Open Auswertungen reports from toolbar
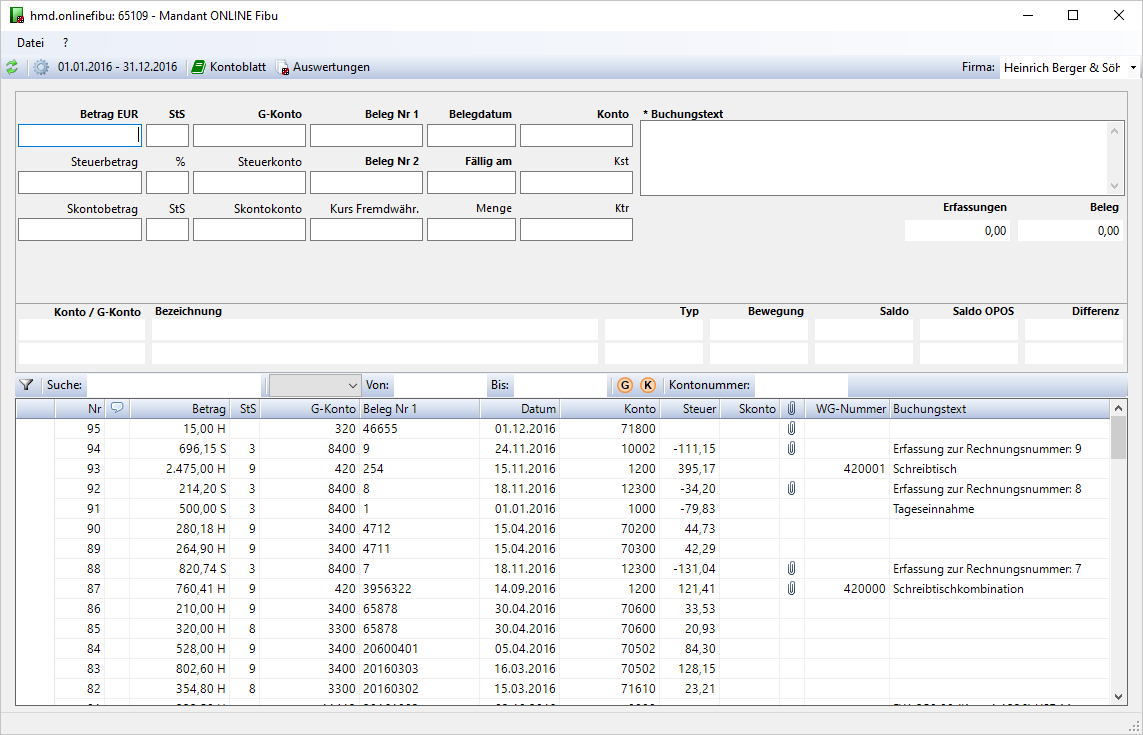1143x735 pixels. click(322, 67)
